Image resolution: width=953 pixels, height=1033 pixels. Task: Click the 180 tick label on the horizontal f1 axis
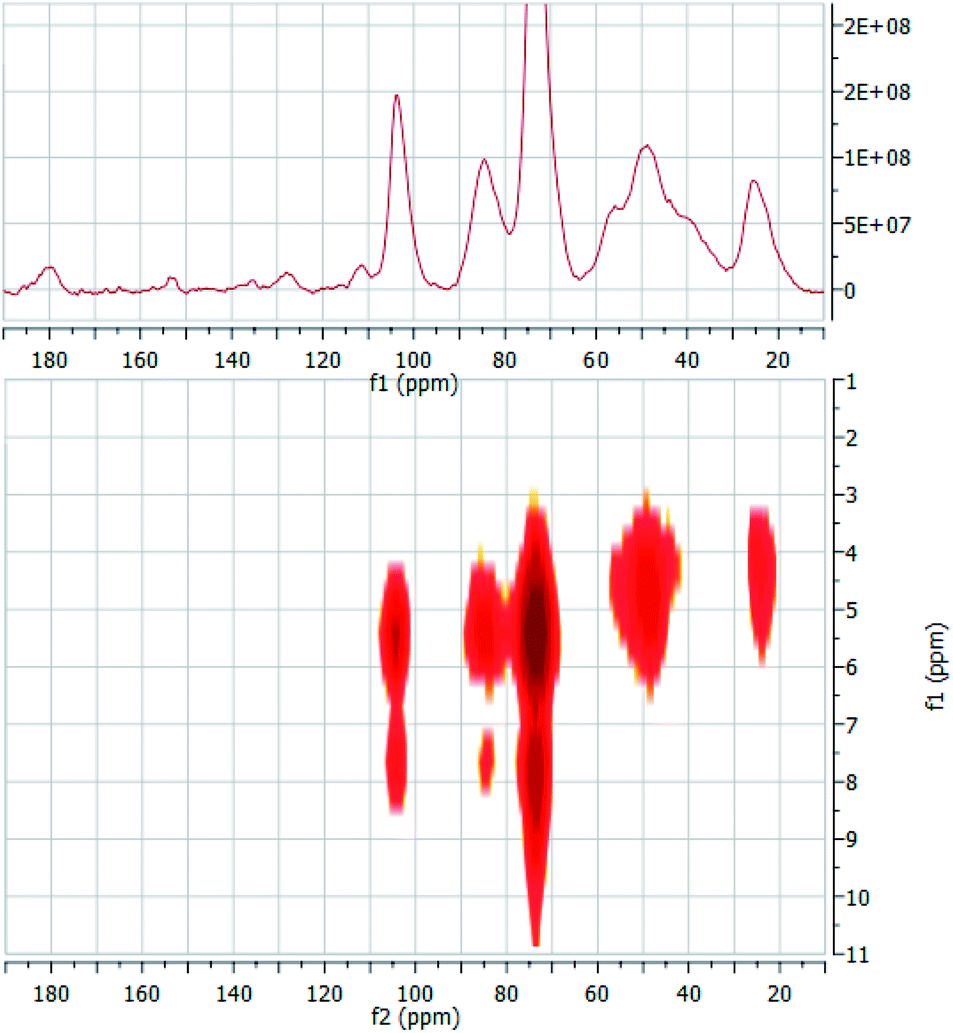[49, 360]
